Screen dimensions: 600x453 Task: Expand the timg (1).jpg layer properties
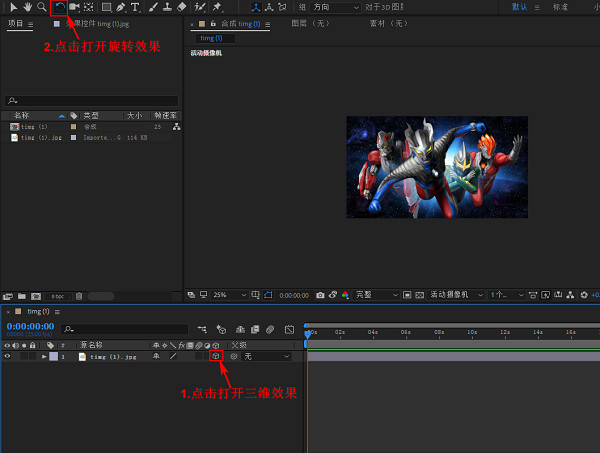[44, 356]
